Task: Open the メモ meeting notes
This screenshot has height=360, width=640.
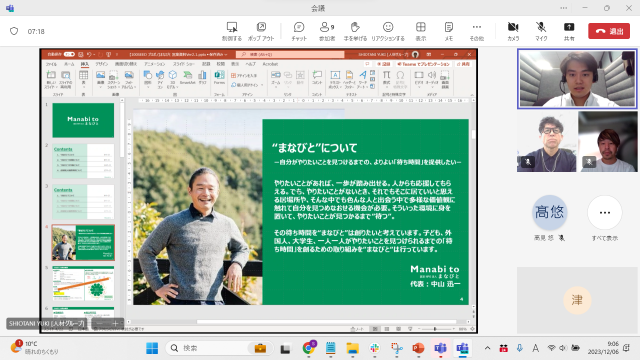Action: click(449, 31)
